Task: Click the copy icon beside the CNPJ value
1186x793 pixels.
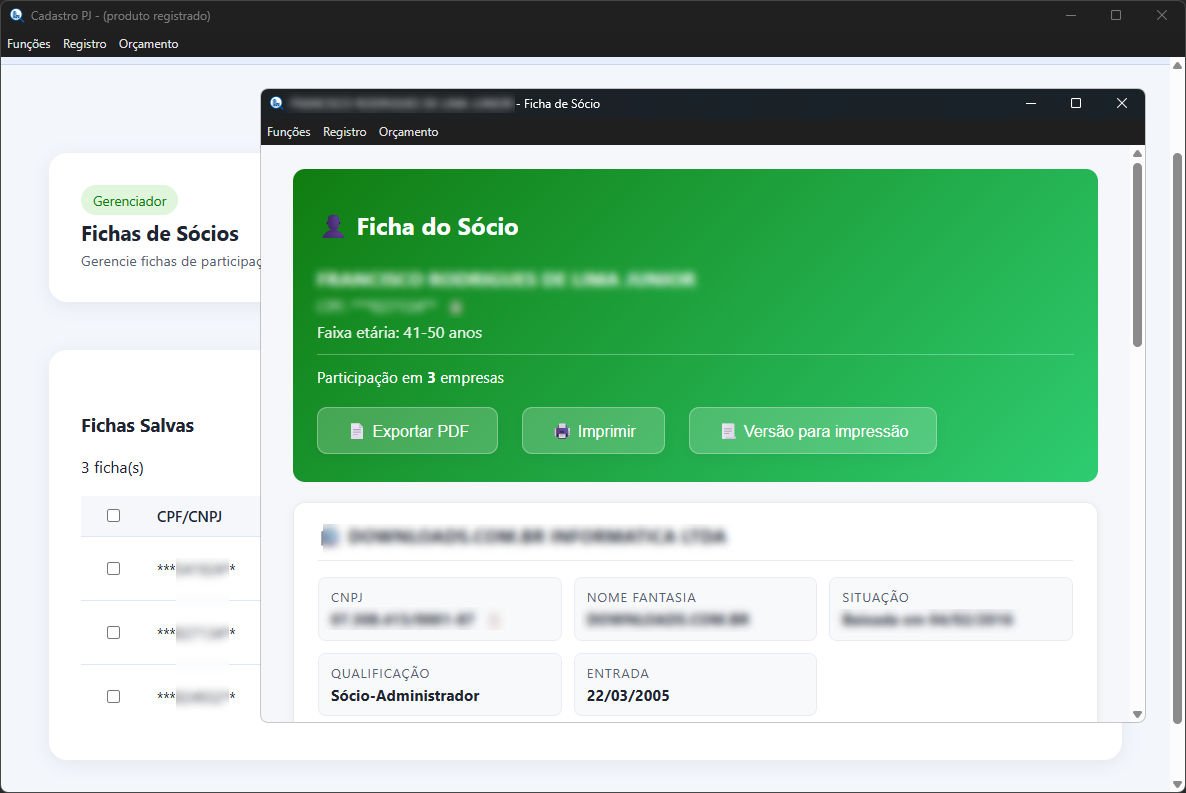Action: [495, 620]
